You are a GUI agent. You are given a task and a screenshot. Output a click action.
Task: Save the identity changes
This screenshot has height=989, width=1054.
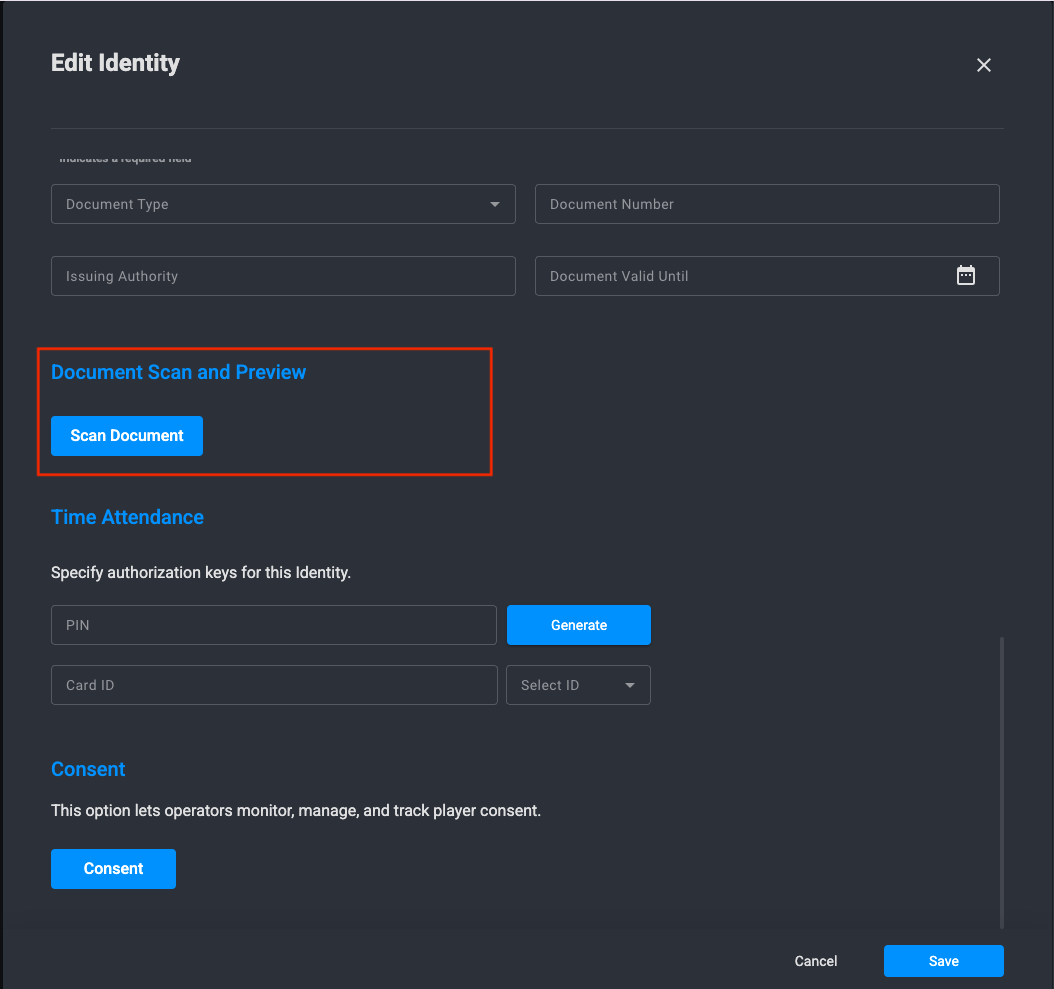click(943, 961)
